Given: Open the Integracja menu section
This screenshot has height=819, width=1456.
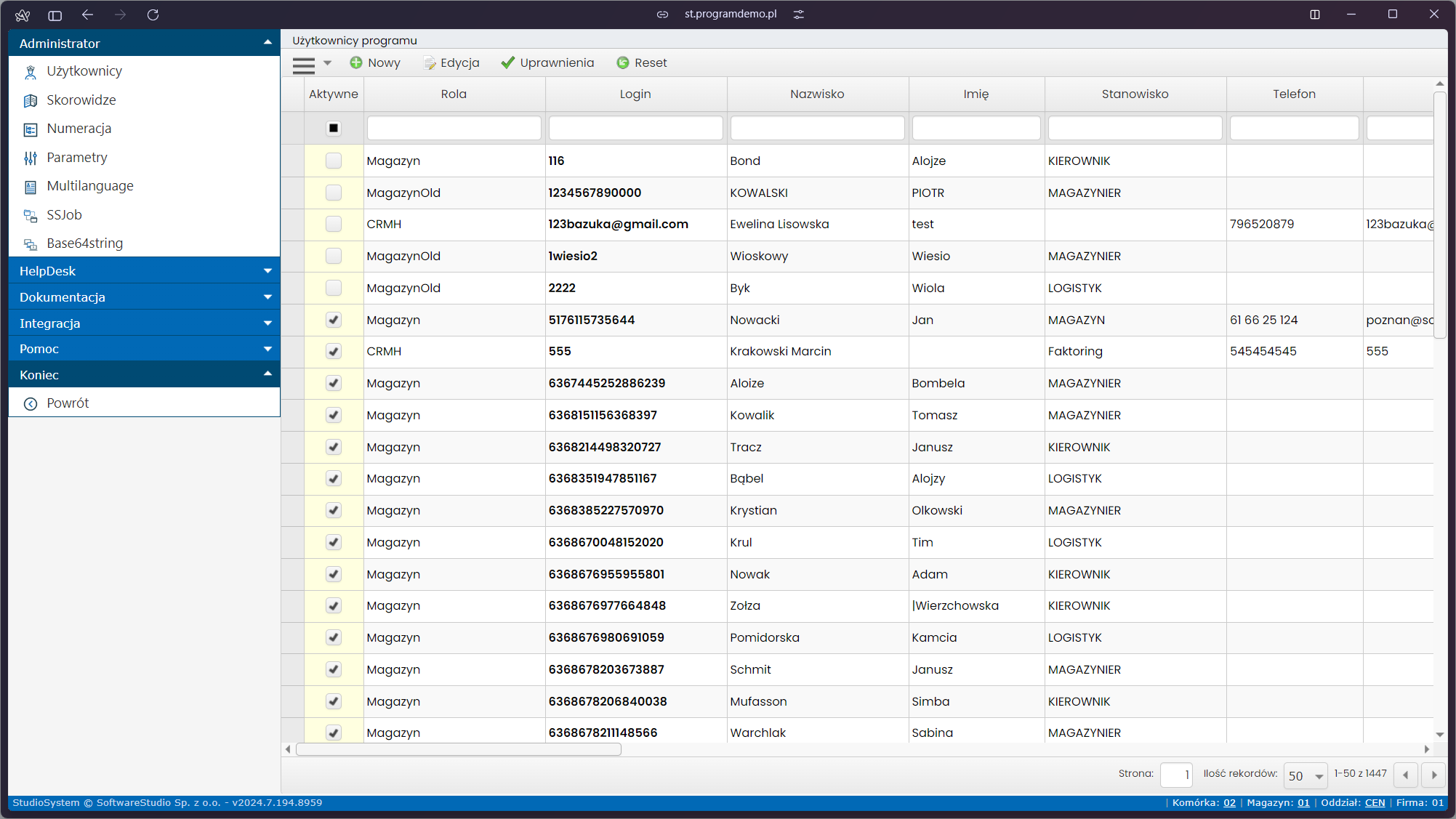Looking at the screenshot, I should [144, 323].
